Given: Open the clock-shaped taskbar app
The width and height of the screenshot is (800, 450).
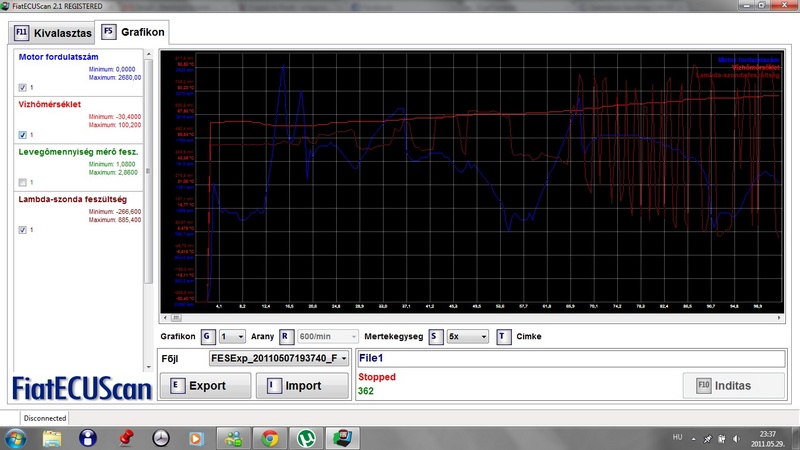Looking at the screenshot, I should tap(161, 439).
